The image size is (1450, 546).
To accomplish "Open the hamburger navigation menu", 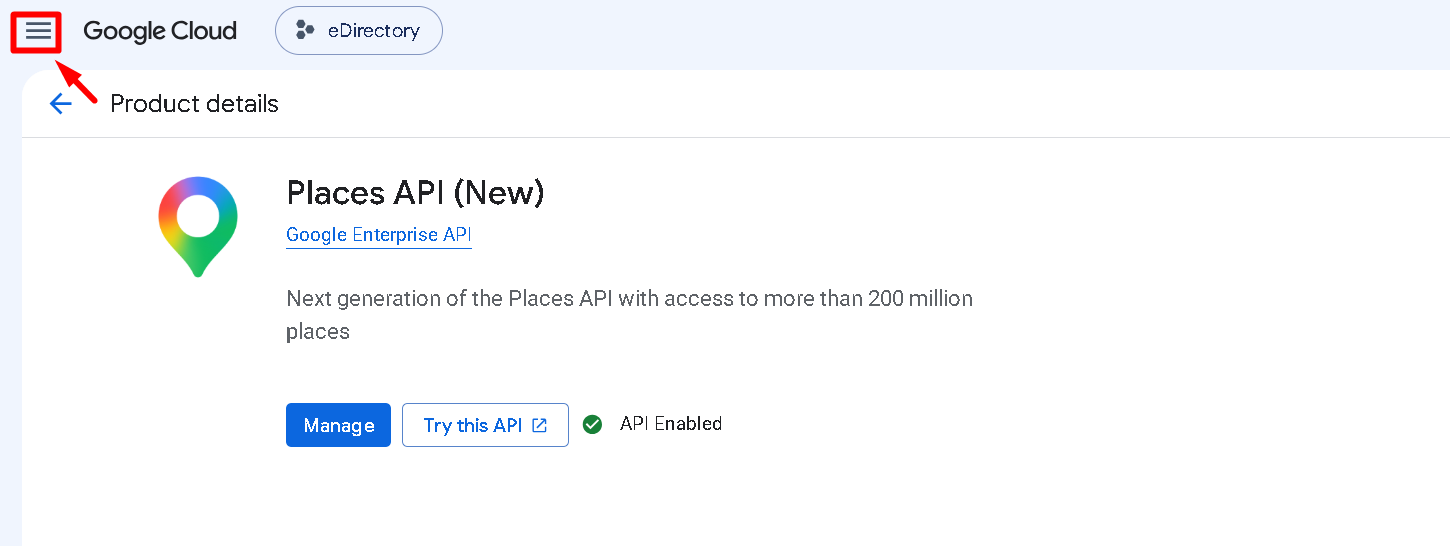I will (38, 32).
